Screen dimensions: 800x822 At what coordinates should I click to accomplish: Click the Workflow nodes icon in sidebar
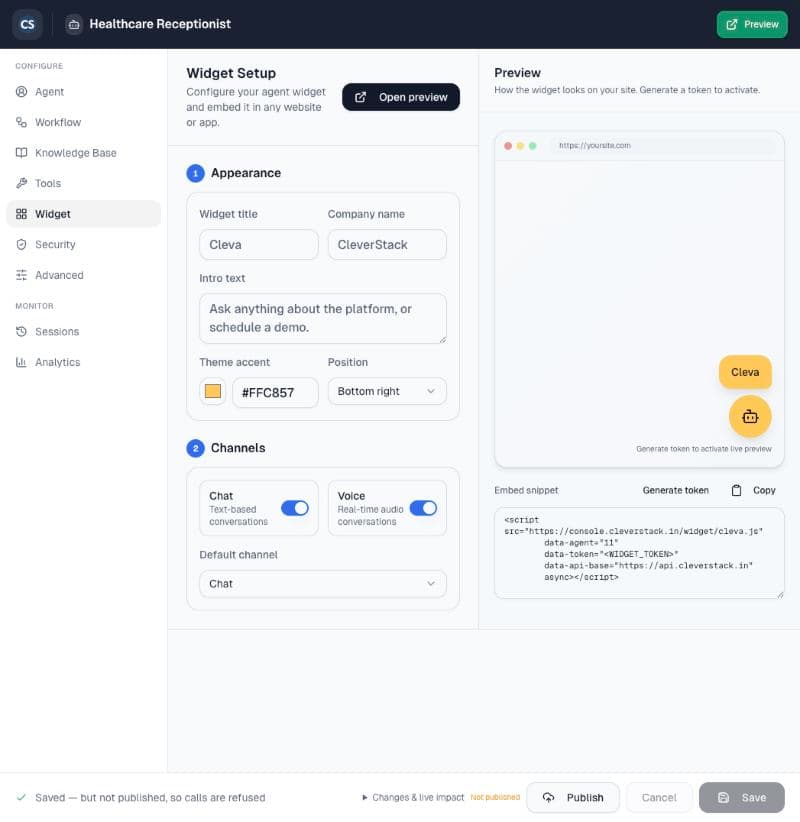click(x=21, y=122)
